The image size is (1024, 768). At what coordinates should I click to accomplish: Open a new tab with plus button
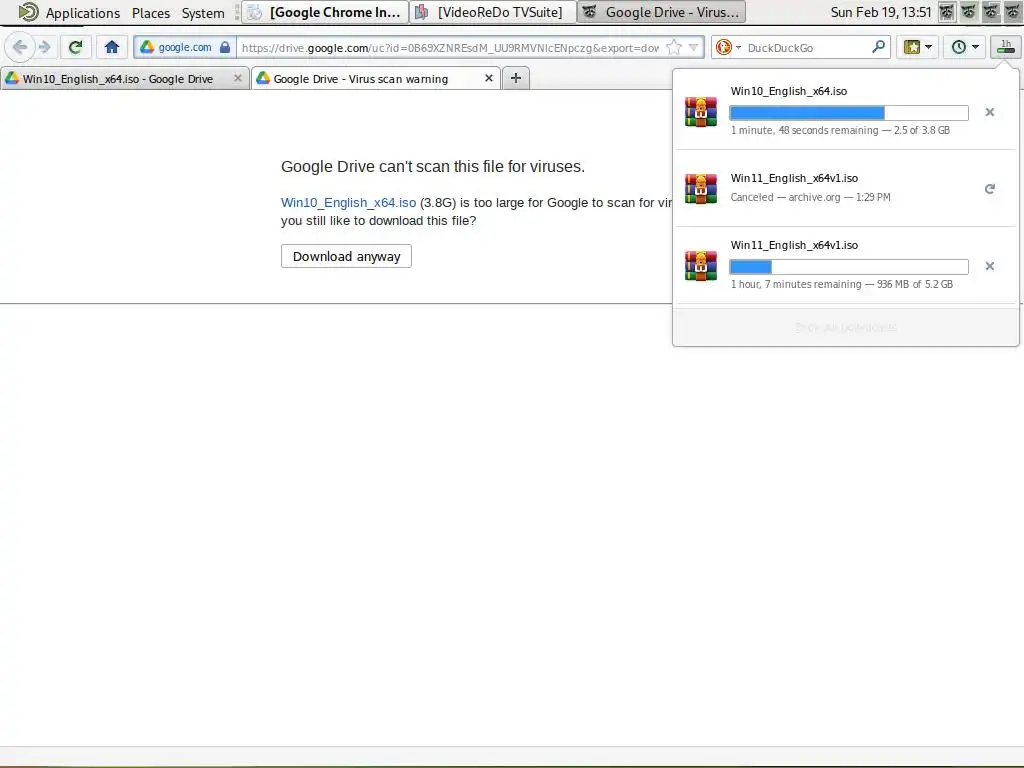point(516,78)
